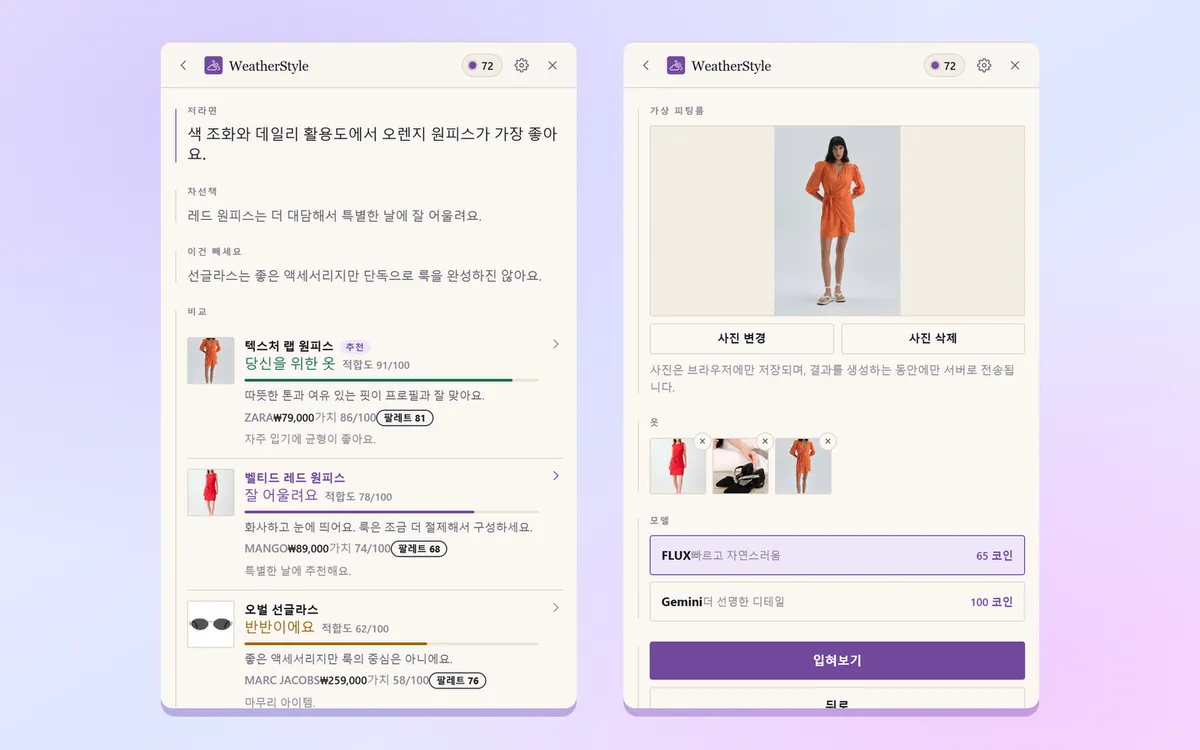
Task: Expand 벨티드 레드 원피스 comparison card
Action: tap(556, 476)
